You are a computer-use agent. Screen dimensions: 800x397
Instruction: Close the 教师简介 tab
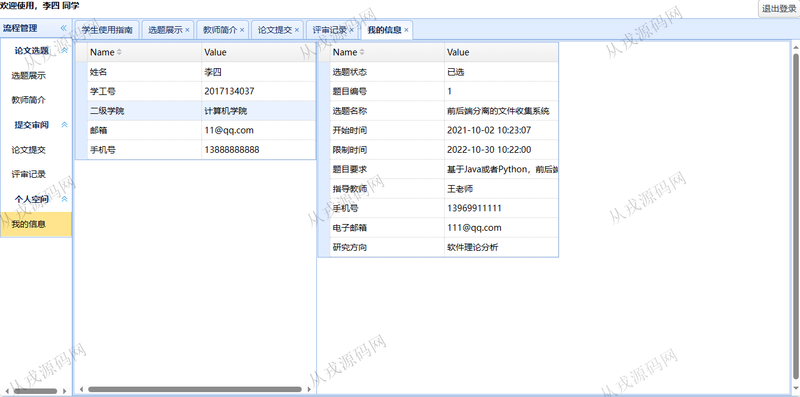pos(242,30)
